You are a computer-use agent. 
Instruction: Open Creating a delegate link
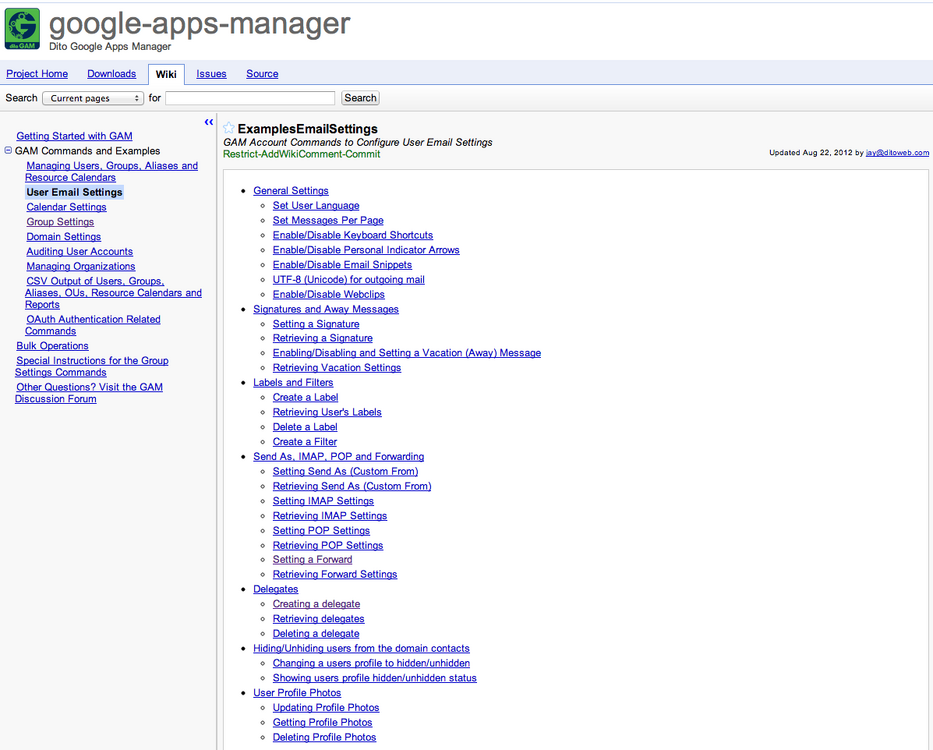coord(317,604)
